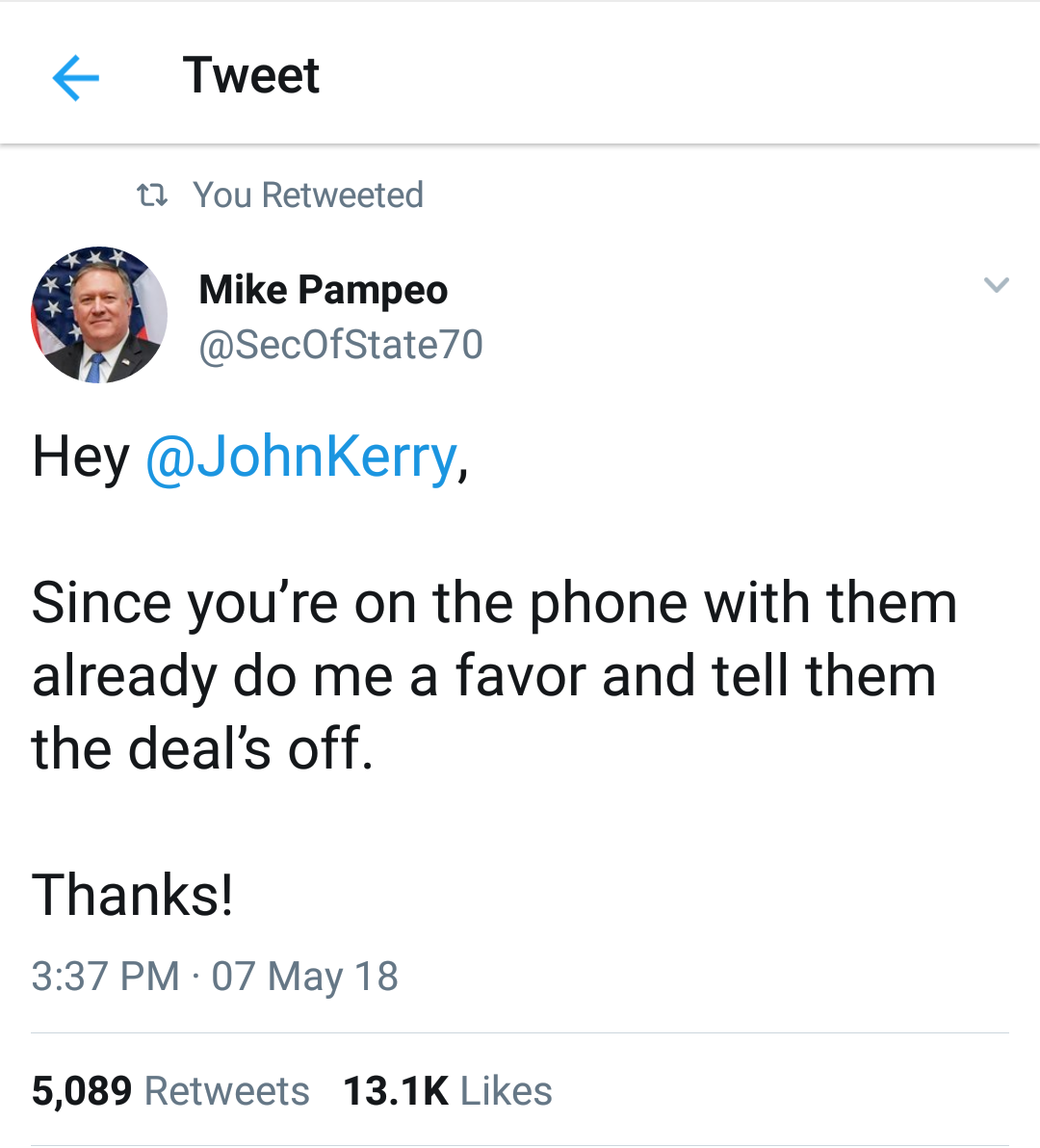Open the @JohnKerry mention
This screenshot has height=1148, width=1040.
point(300,457)
